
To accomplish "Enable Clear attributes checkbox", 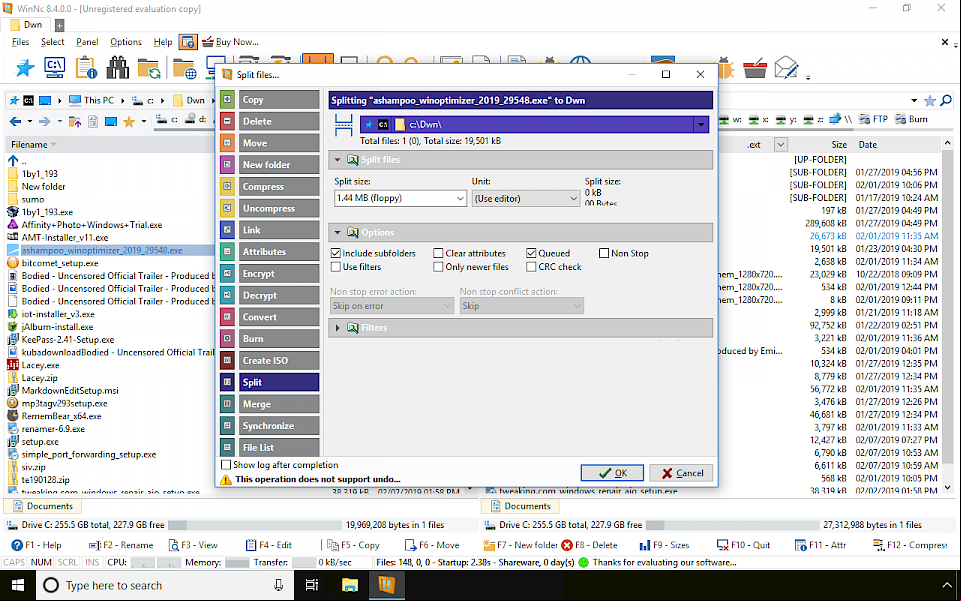I will point(438,253).
